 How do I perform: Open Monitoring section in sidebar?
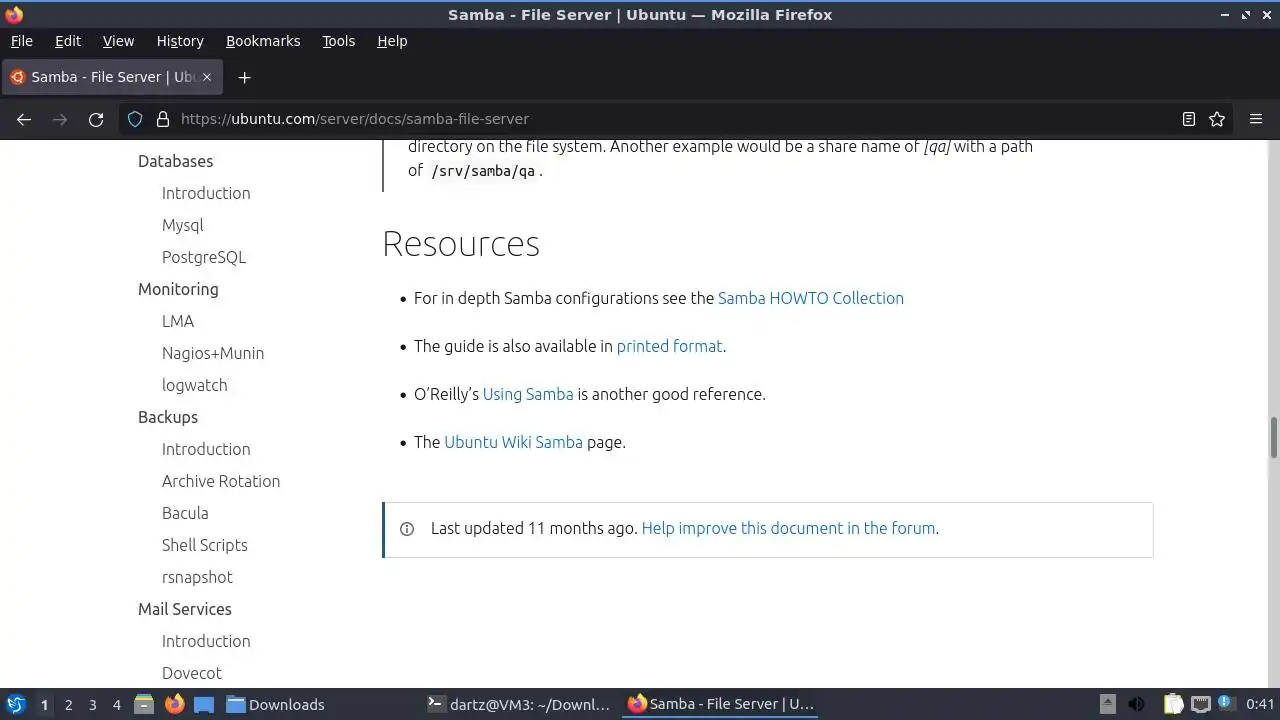click(178, 289)
